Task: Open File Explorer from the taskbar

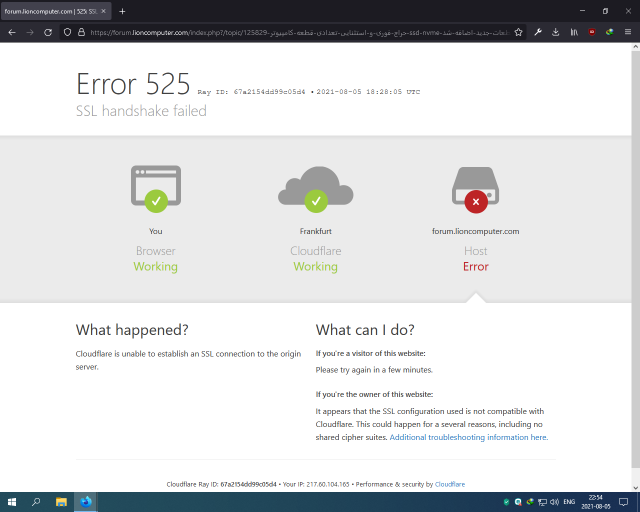Action: pos(61,501)
